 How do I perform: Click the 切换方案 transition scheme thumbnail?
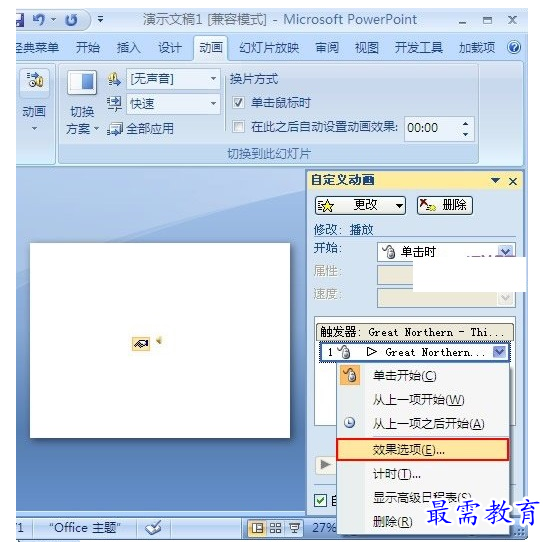82,82
